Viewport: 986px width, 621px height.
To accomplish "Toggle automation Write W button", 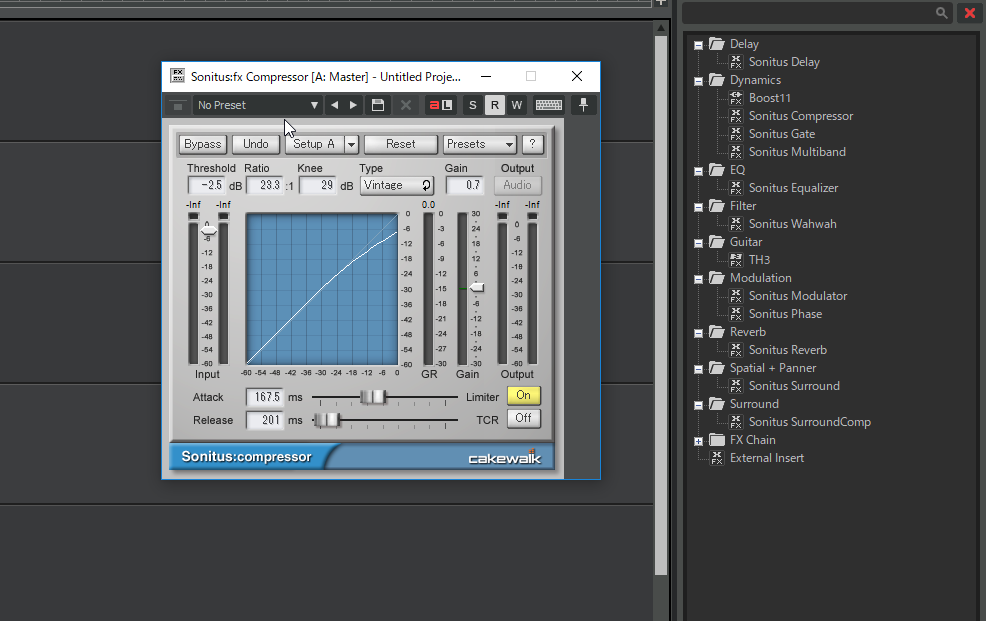I will [517, 105].
